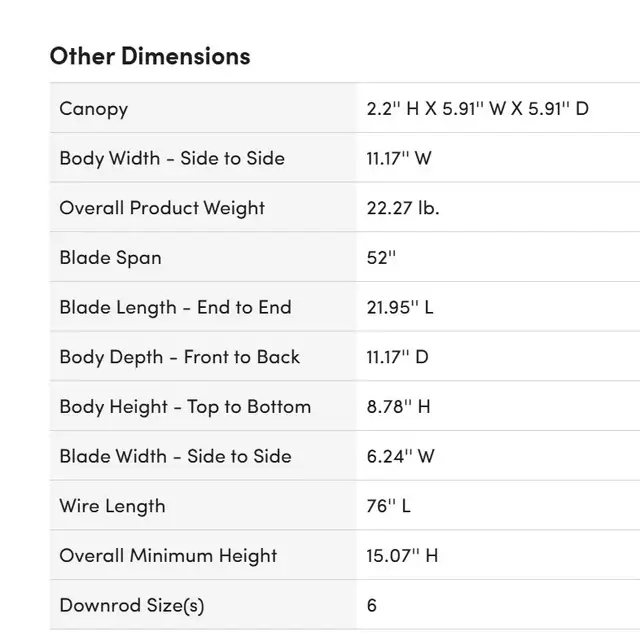Viewport: 640px width, 641px height.
Task: Select the Canopy row label
Action: click(94, 109)
